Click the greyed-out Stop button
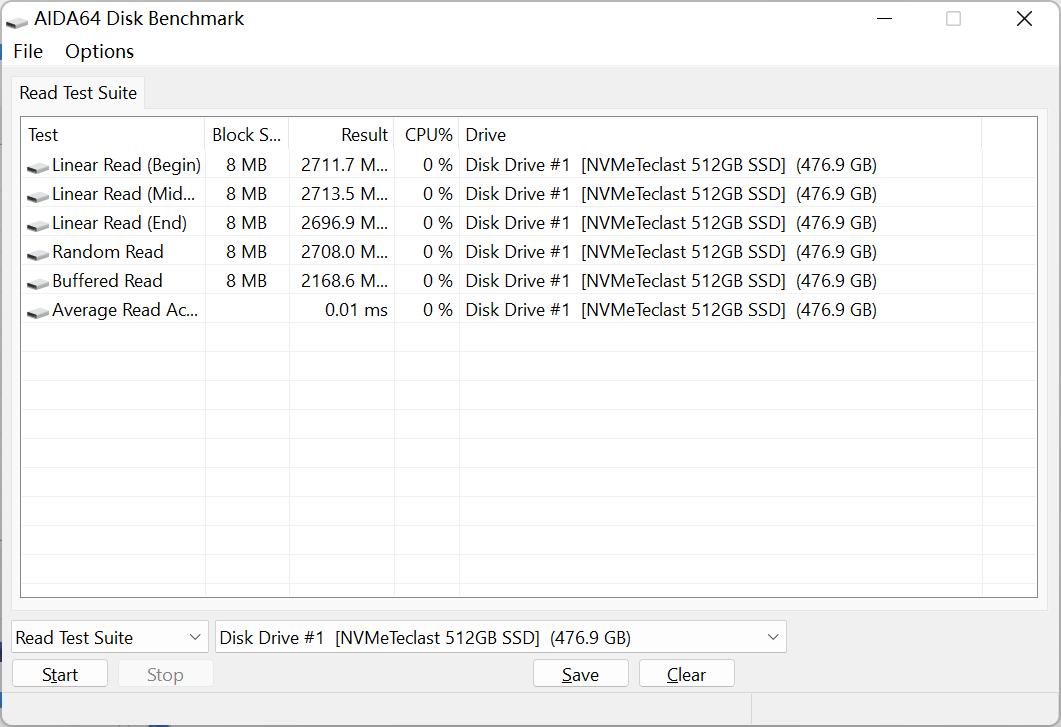Image resolution: width=1061 pixels, height=727 pixels. click(166, 674)
